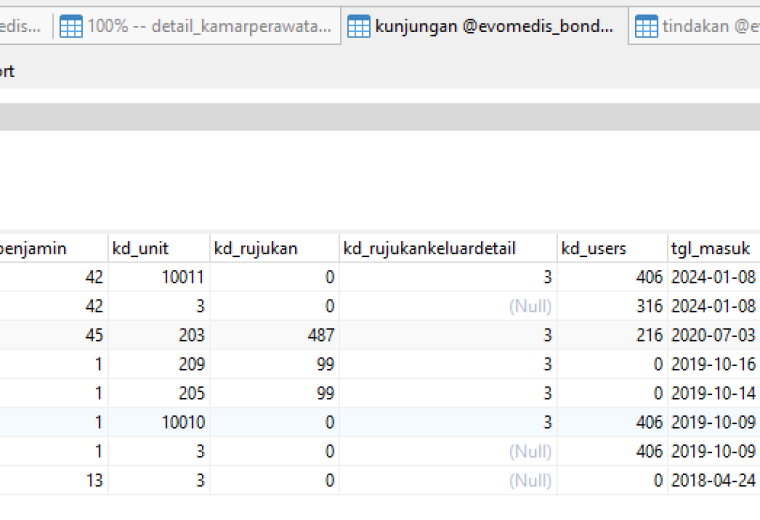Screen dimensions: 760x520
Task: Select the kd_unit column header
Action: tap(159, 248)
